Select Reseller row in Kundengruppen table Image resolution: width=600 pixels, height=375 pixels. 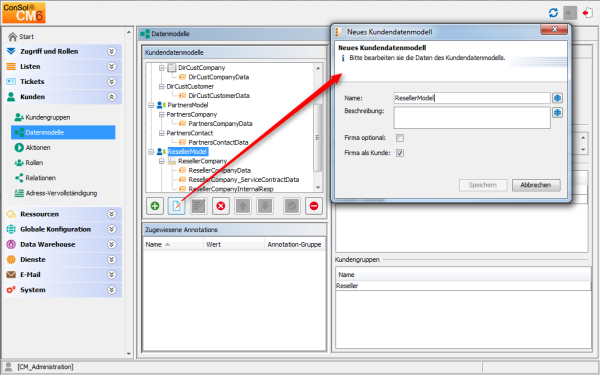coord(463,286)
